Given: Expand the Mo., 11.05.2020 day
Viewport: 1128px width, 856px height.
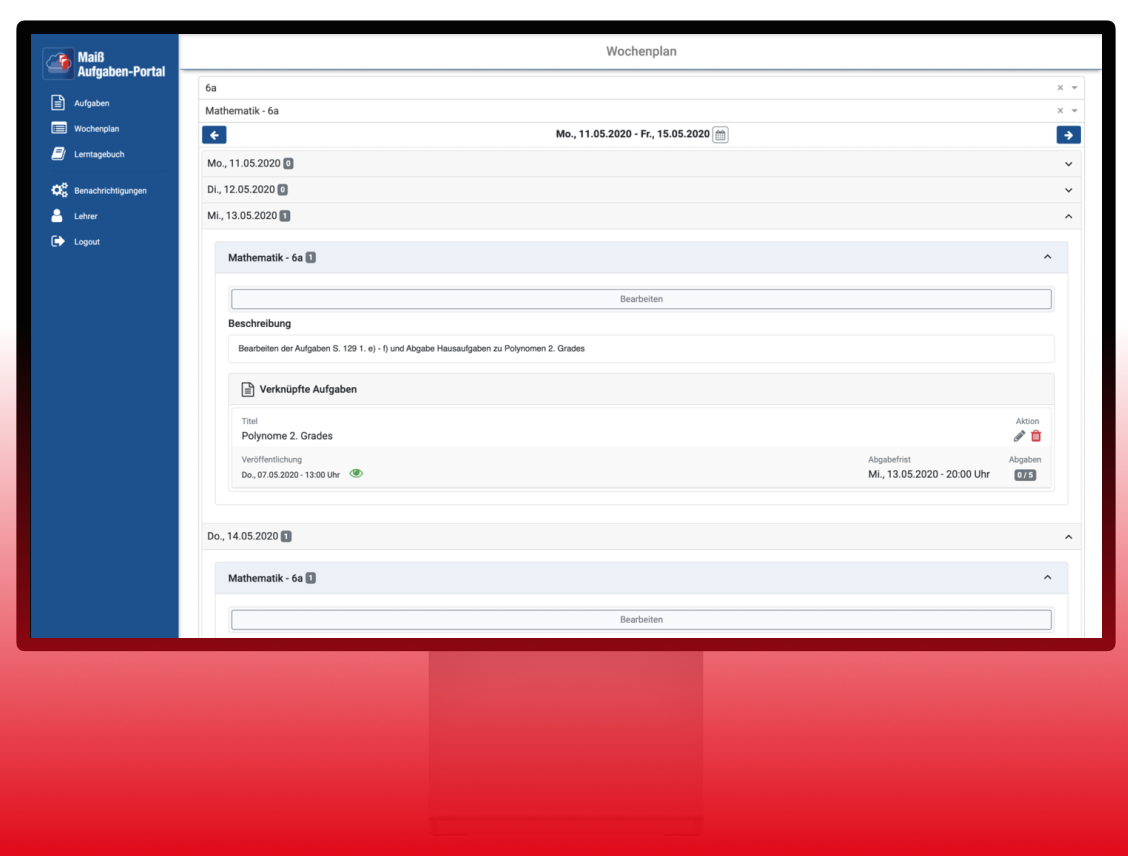Looking at the screenshot, I should 1068,164.
